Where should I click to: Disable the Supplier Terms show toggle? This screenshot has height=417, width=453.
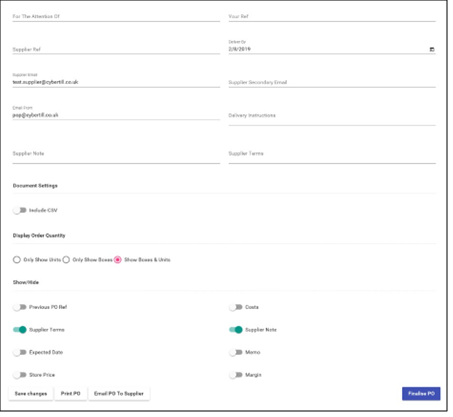tap(20, 330)
